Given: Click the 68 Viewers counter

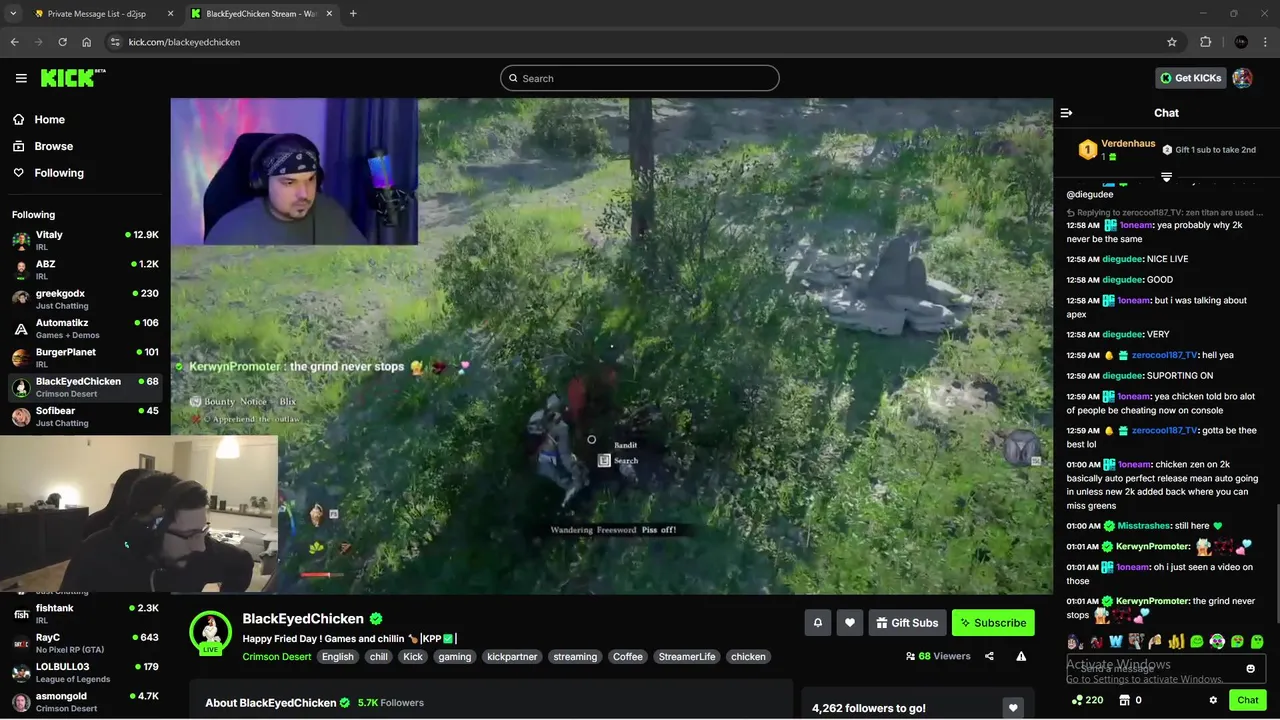Looking at the screenshot, I should pyautogui.click(x=938, y=657).
